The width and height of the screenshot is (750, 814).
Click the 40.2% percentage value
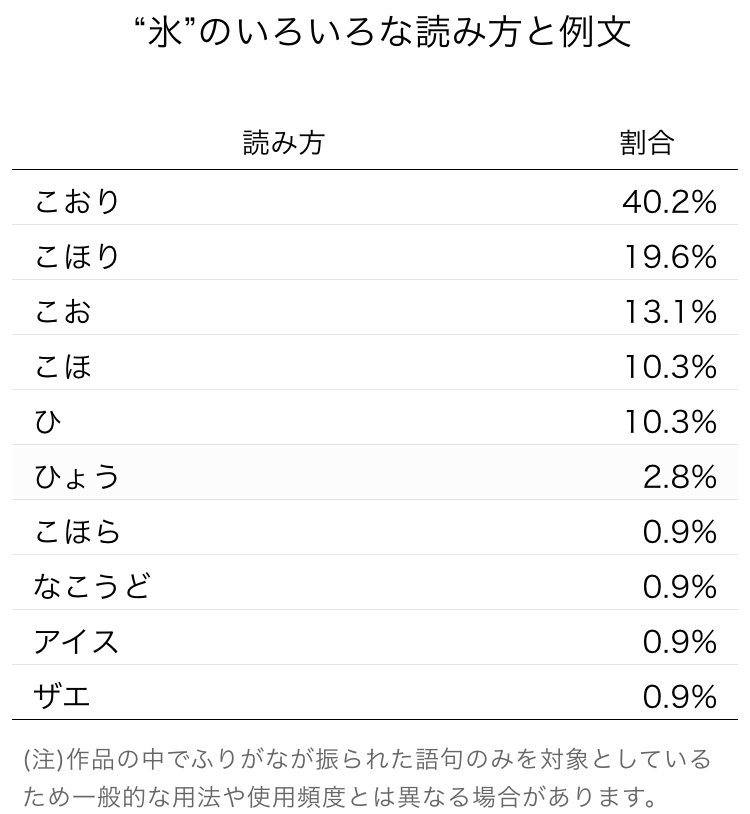(x=669, y=202)
